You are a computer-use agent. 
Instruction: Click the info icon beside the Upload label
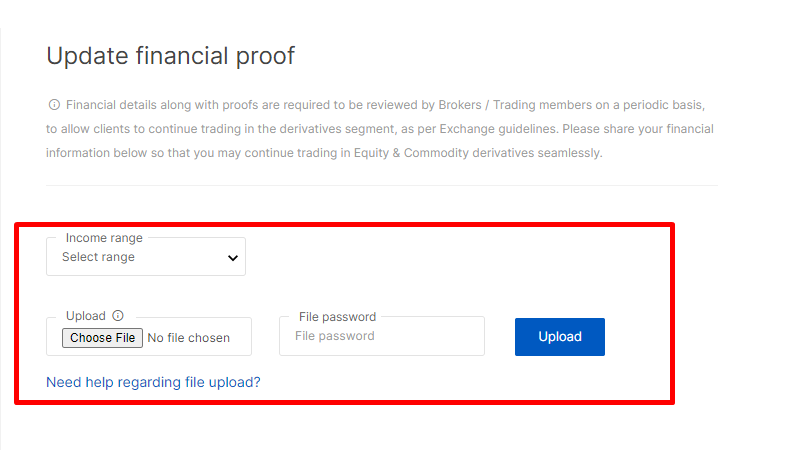click(x=118, y=316)
